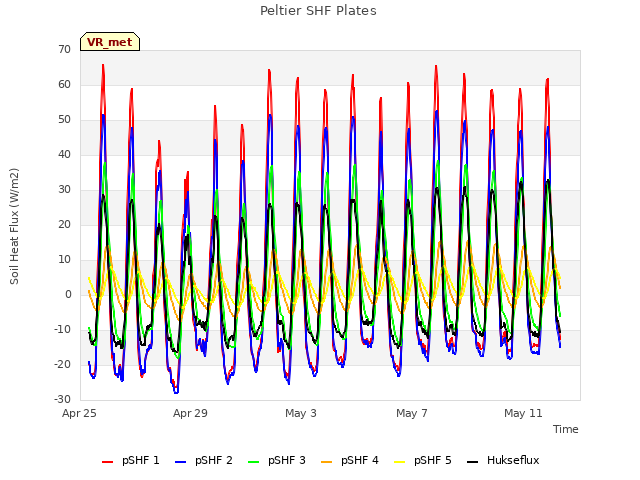Screen dimensions: 640x480
Task: Click the May 11 x-axis tick label
Action: (523, 413)
